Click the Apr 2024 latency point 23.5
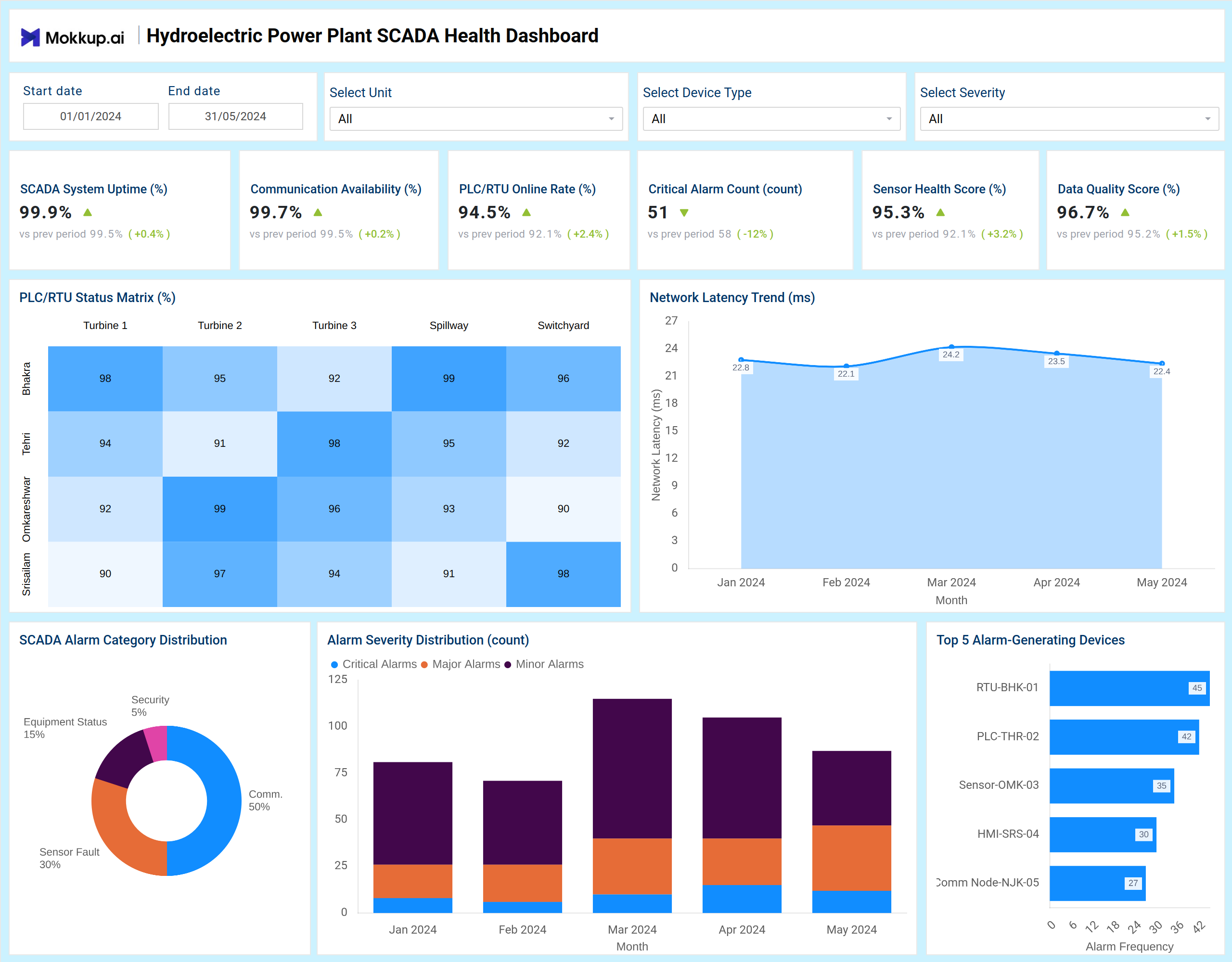1232x962 pixels. coord(1056,353)
